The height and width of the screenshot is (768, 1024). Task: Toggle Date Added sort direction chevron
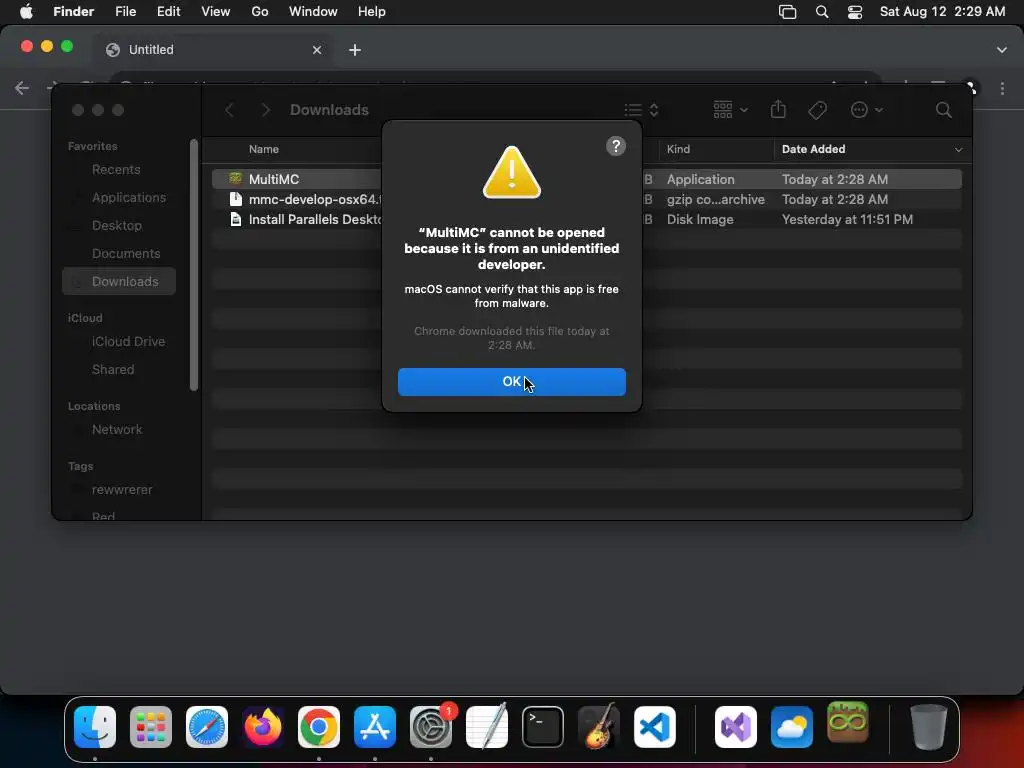pyautogui.click(x=958, y=150)
